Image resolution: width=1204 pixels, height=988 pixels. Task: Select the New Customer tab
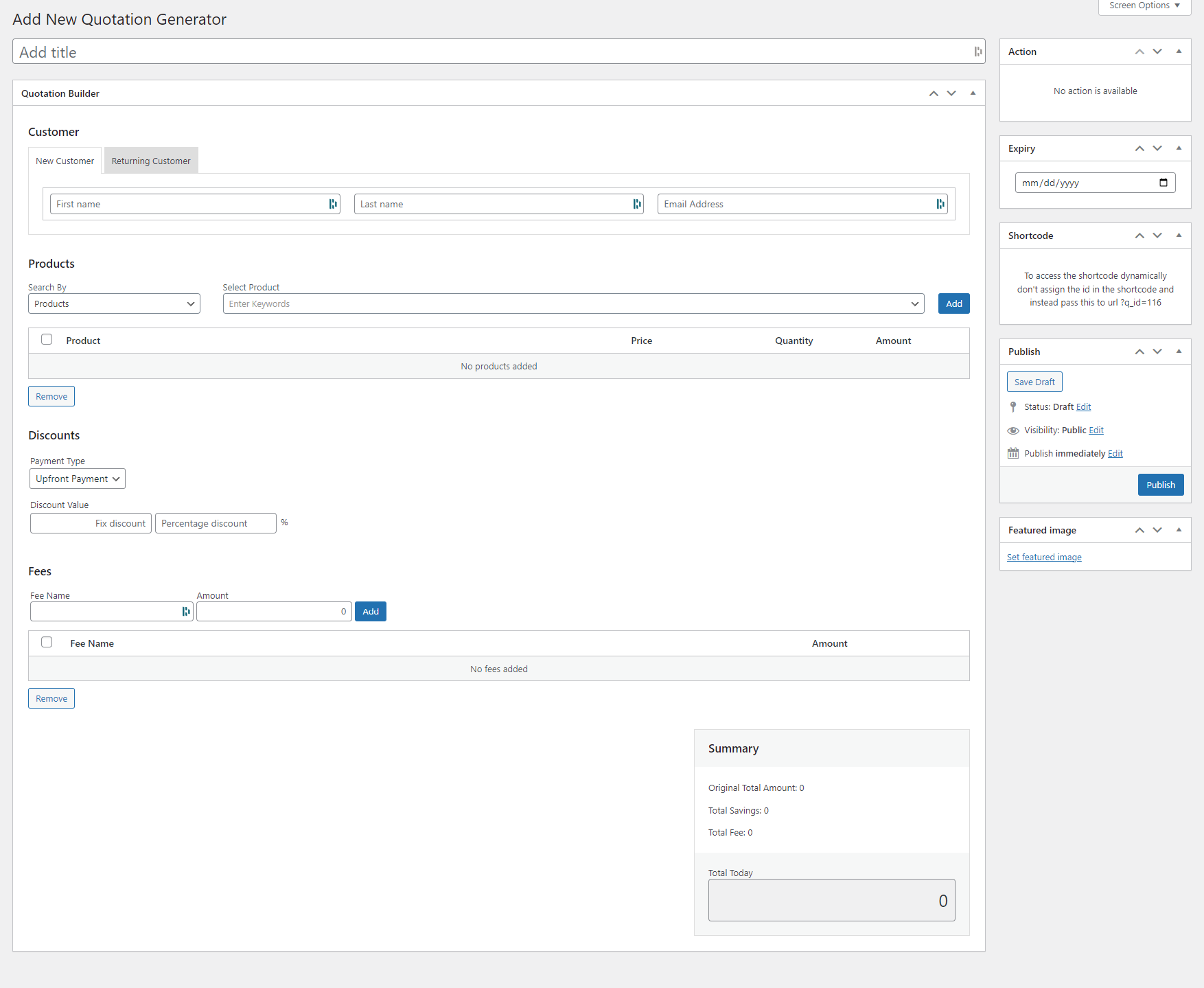click(65, 161)
